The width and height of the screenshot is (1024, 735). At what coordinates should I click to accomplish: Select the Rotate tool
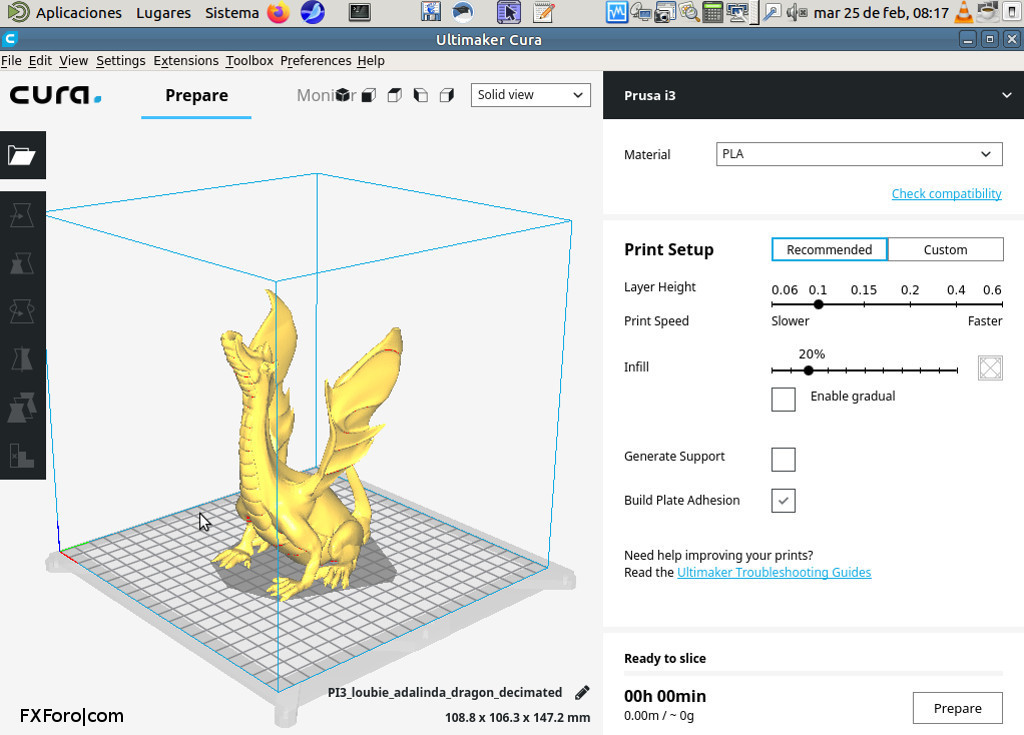click(x=22, y=311)
